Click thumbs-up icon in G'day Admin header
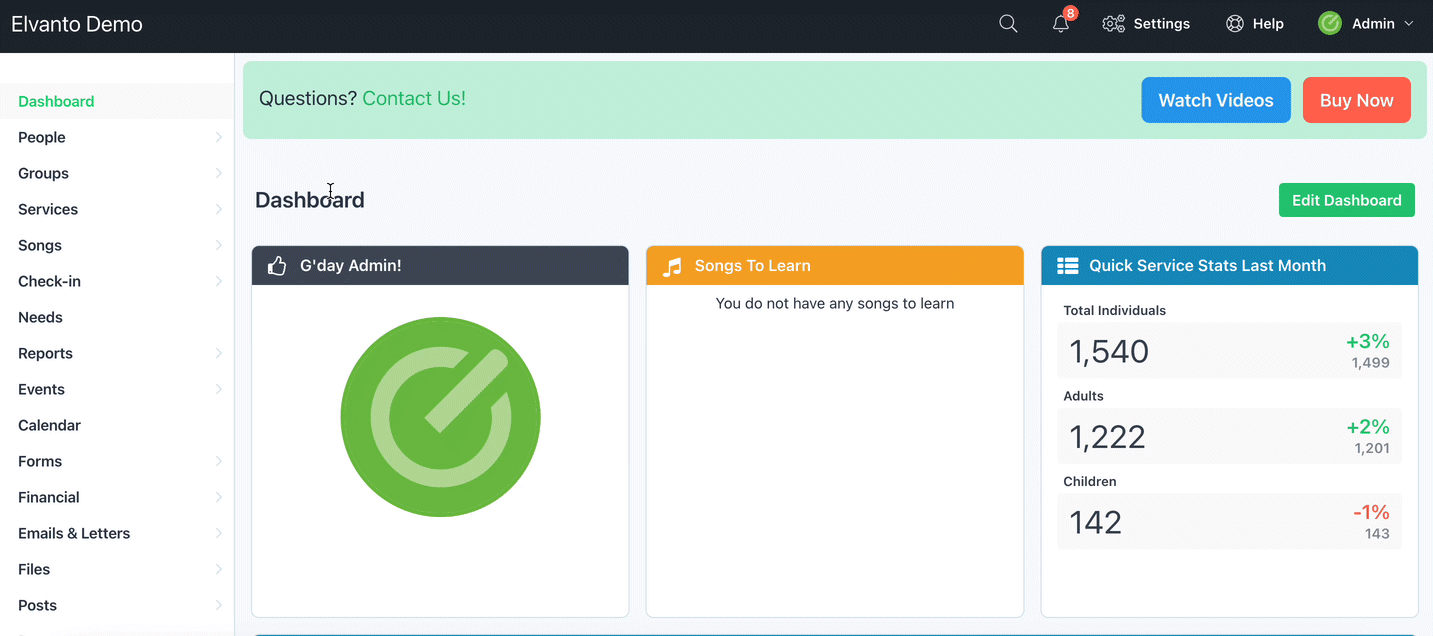1433x636 pixels. (x=277, y=265)
